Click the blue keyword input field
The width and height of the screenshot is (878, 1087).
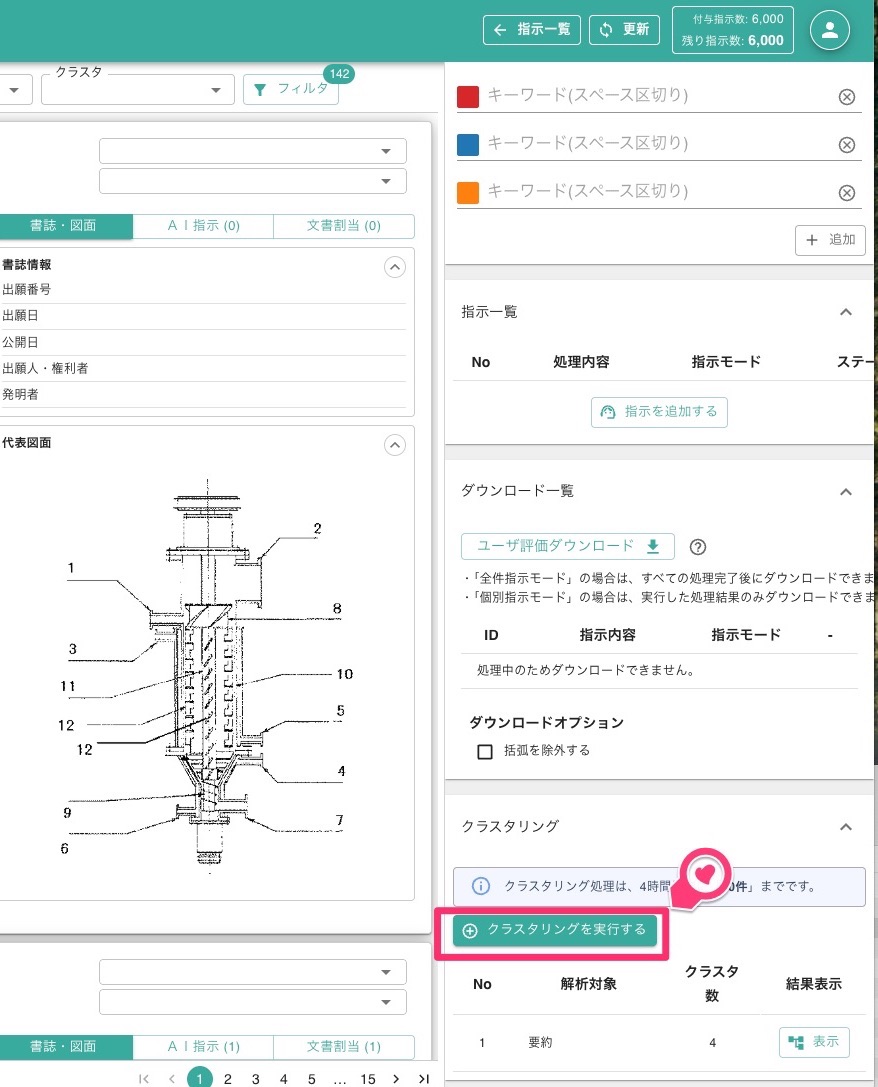tap(658, 144)
